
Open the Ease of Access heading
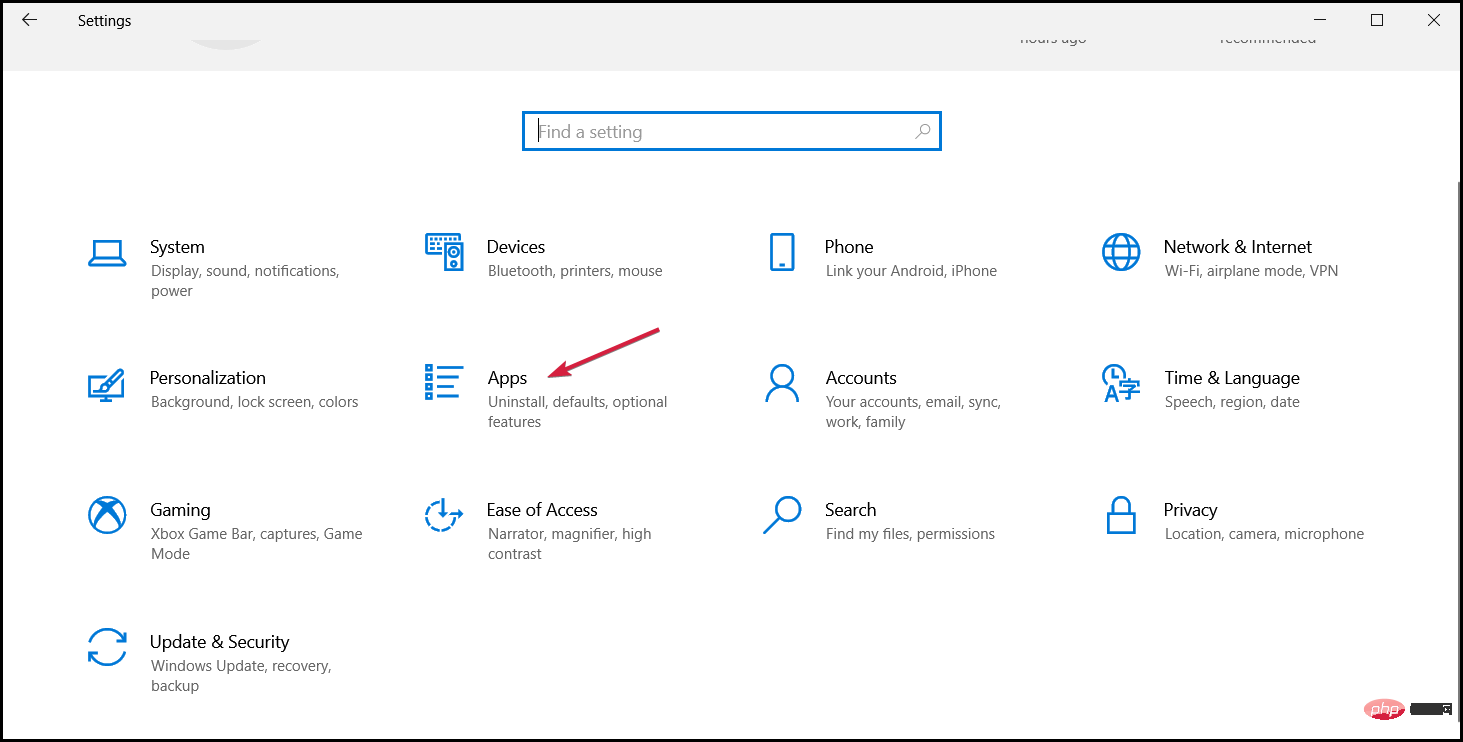(542, 510)
